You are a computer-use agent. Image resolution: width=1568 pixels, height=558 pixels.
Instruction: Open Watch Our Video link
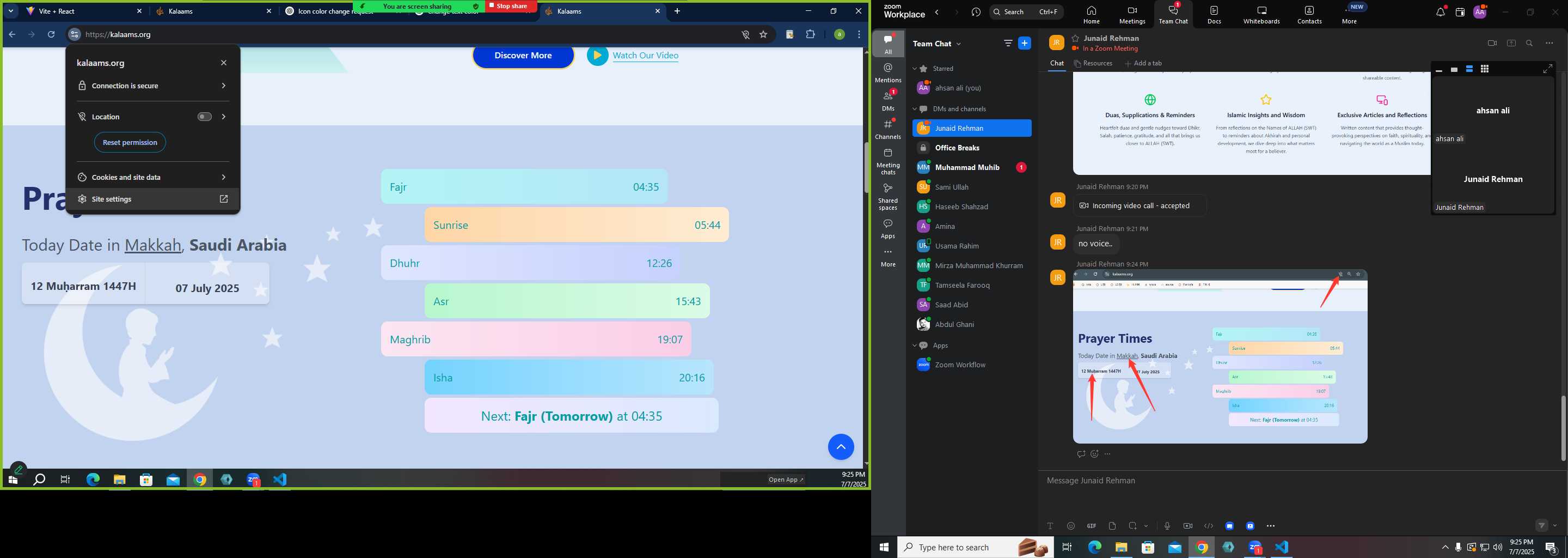pos(645,56)
